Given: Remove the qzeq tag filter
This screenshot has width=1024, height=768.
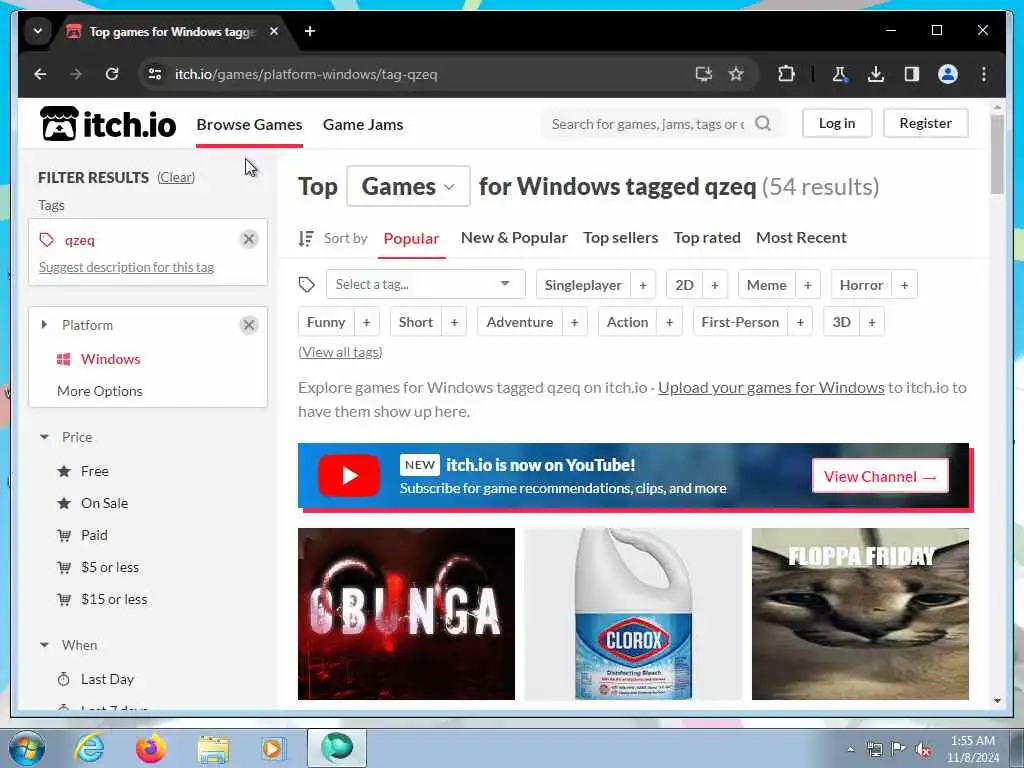Looking at the screenshot, I should tap(249, 240).
